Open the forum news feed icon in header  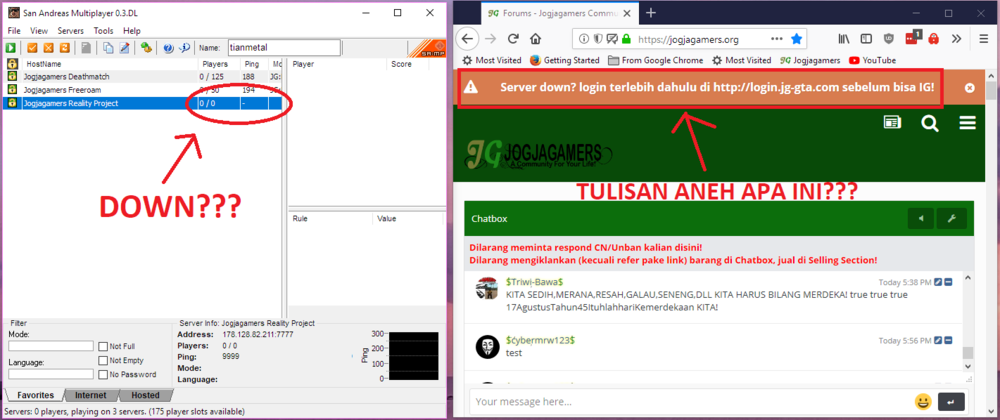click(892, 122)
